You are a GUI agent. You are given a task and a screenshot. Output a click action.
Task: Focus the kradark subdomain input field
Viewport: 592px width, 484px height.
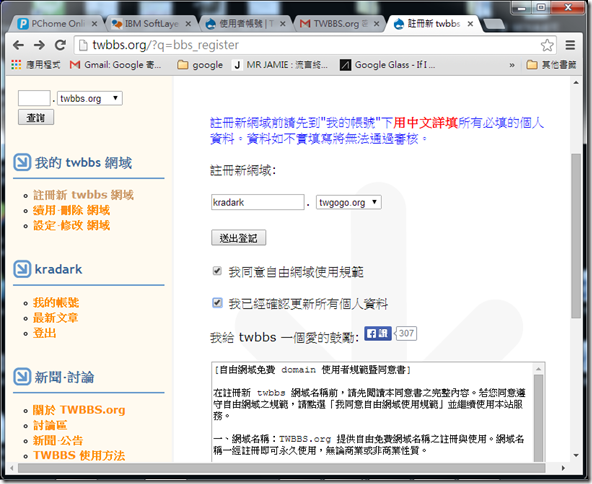[x=257, y=202]
